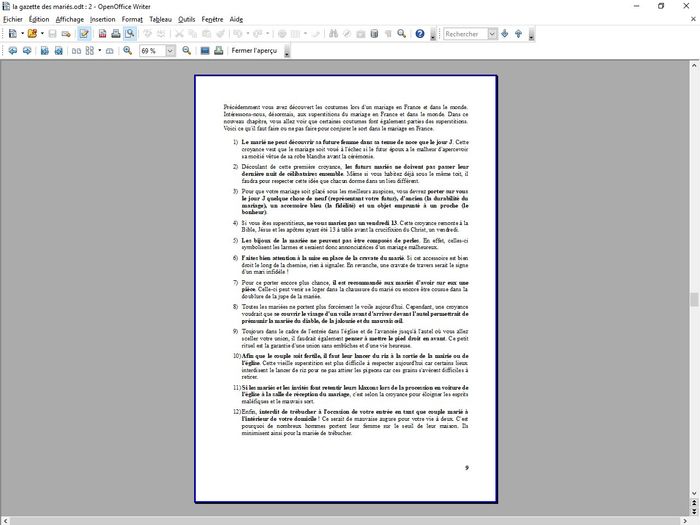
Task: Zoom out of the page preview
Action: click(187, 51)
